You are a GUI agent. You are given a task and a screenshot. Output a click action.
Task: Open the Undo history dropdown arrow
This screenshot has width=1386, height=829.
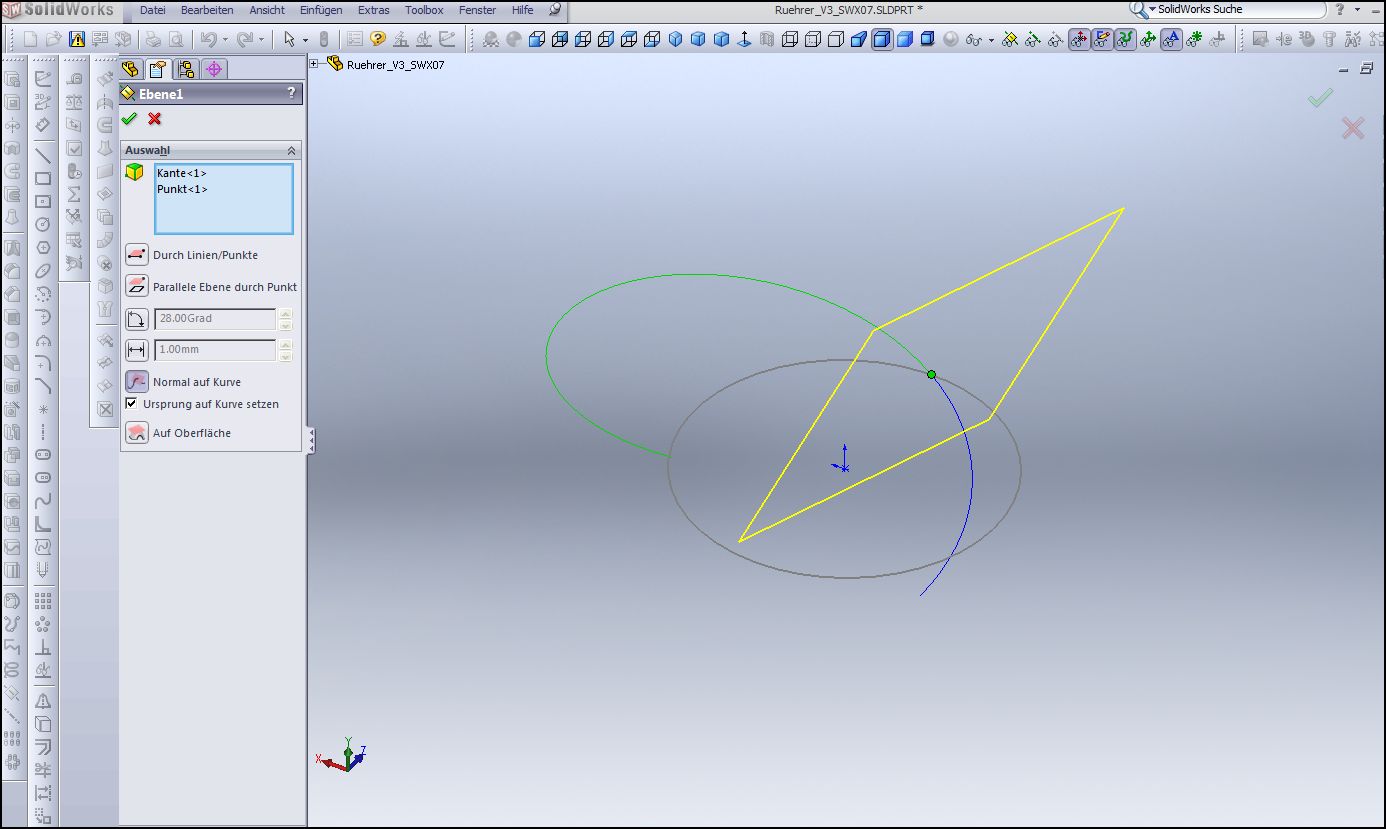[x=225, y=40]
